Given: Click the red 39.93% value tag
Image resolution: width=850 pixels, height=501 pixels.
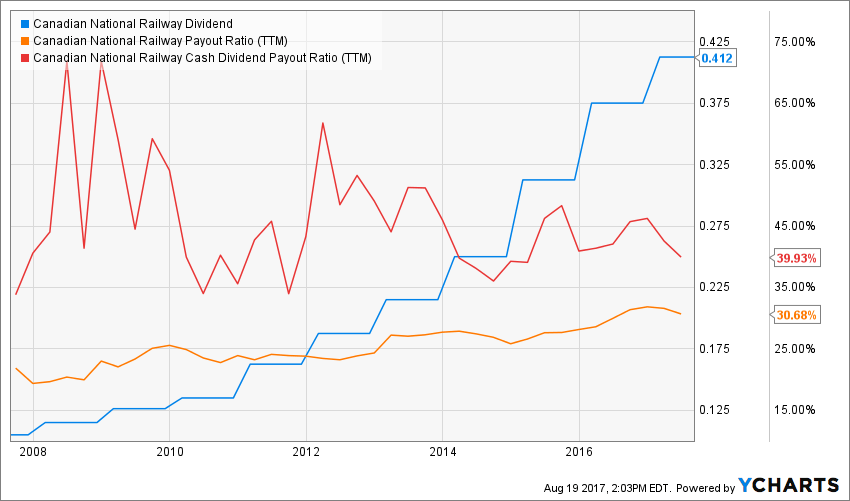Looking at the screenshot, I should 796,258.
